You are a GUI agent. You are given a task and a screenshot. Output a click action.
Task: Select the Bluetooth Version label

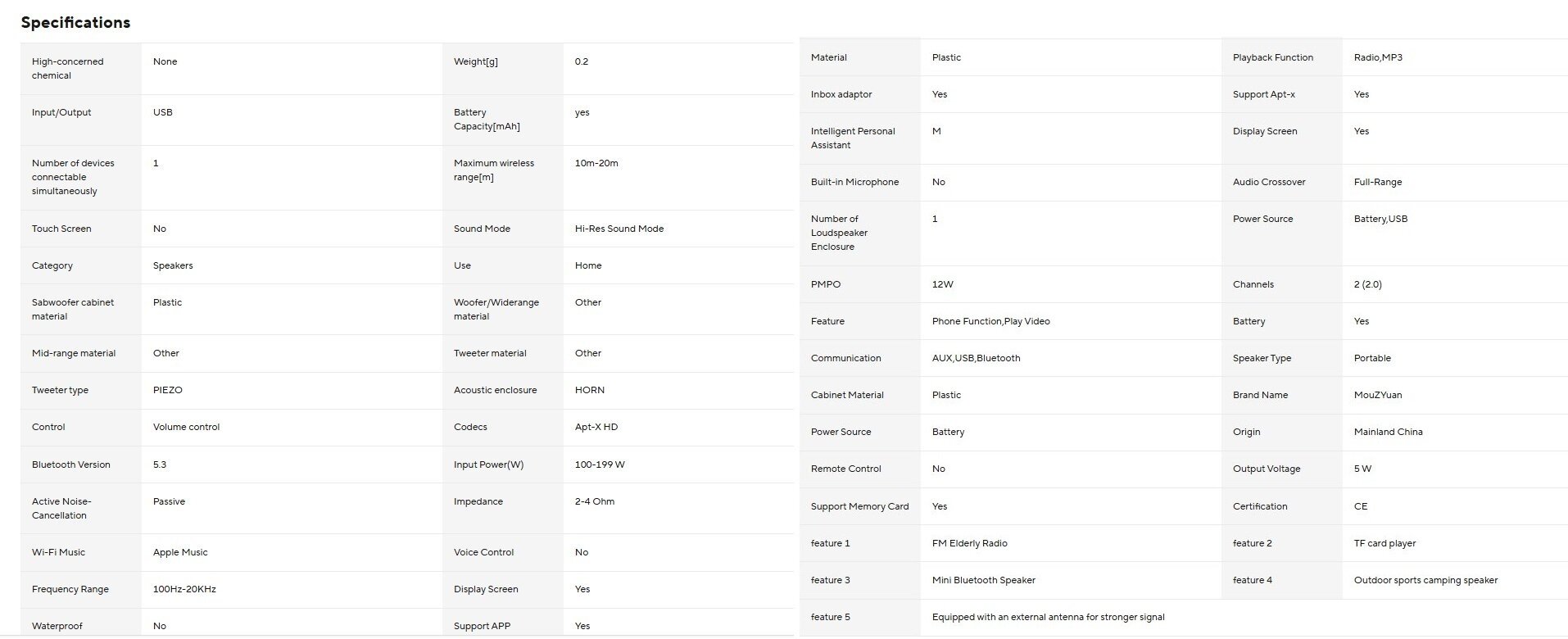(70, 465)
